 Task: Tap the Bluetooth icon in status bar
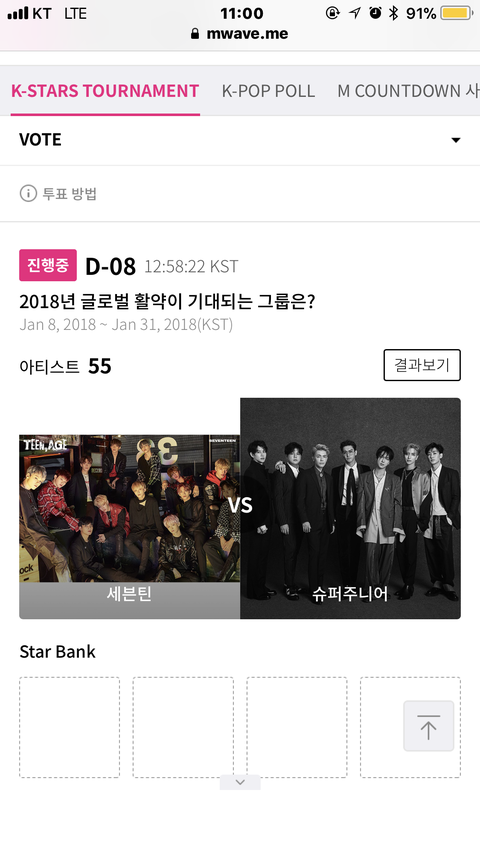(x=393, y=13)
